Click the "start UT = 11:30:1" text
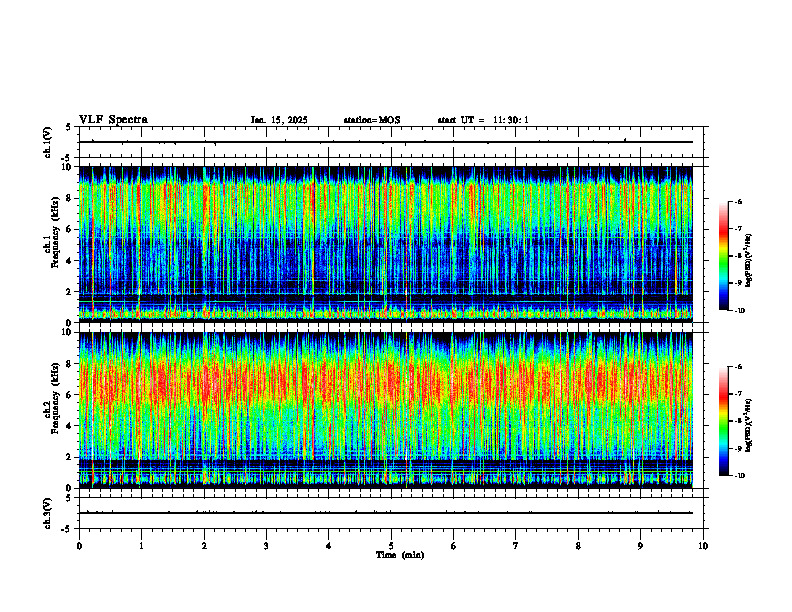Image resolution: width=792 pixels, height=612 pixels. click(483, 120)
